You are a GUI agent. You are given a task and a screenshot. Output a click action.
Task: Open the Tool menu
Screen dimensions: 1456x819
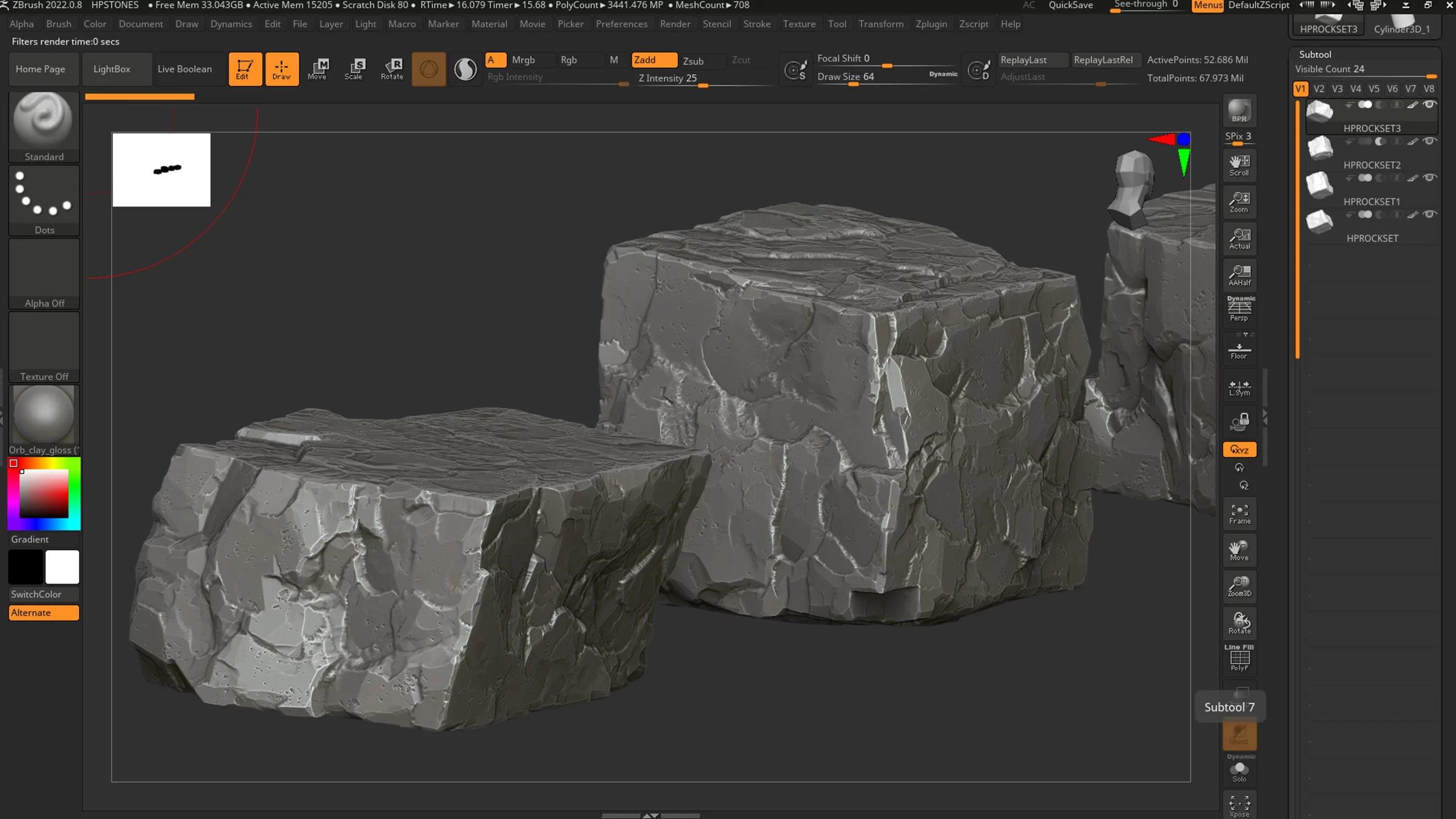pos(837,24)
